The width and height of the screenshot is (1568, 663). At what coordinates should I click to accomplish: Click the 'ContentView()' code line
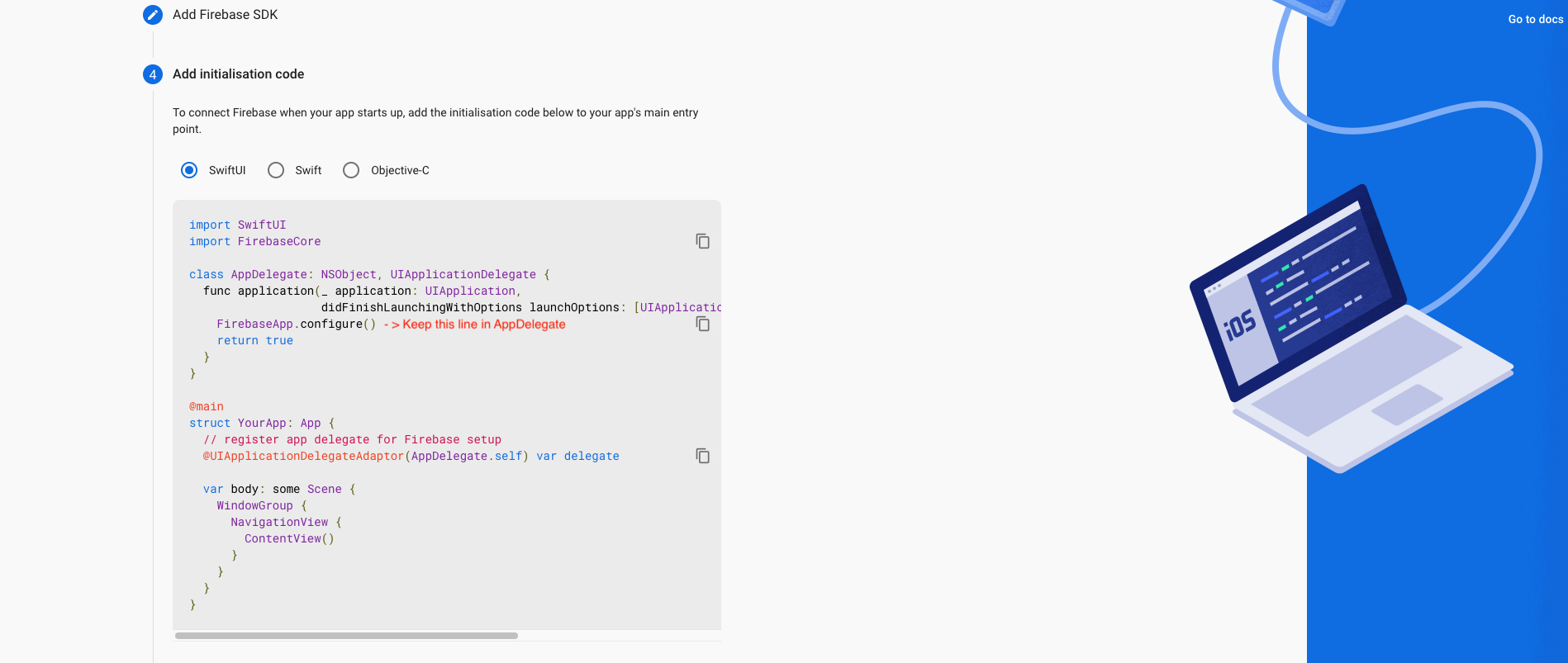coord(289,538)
